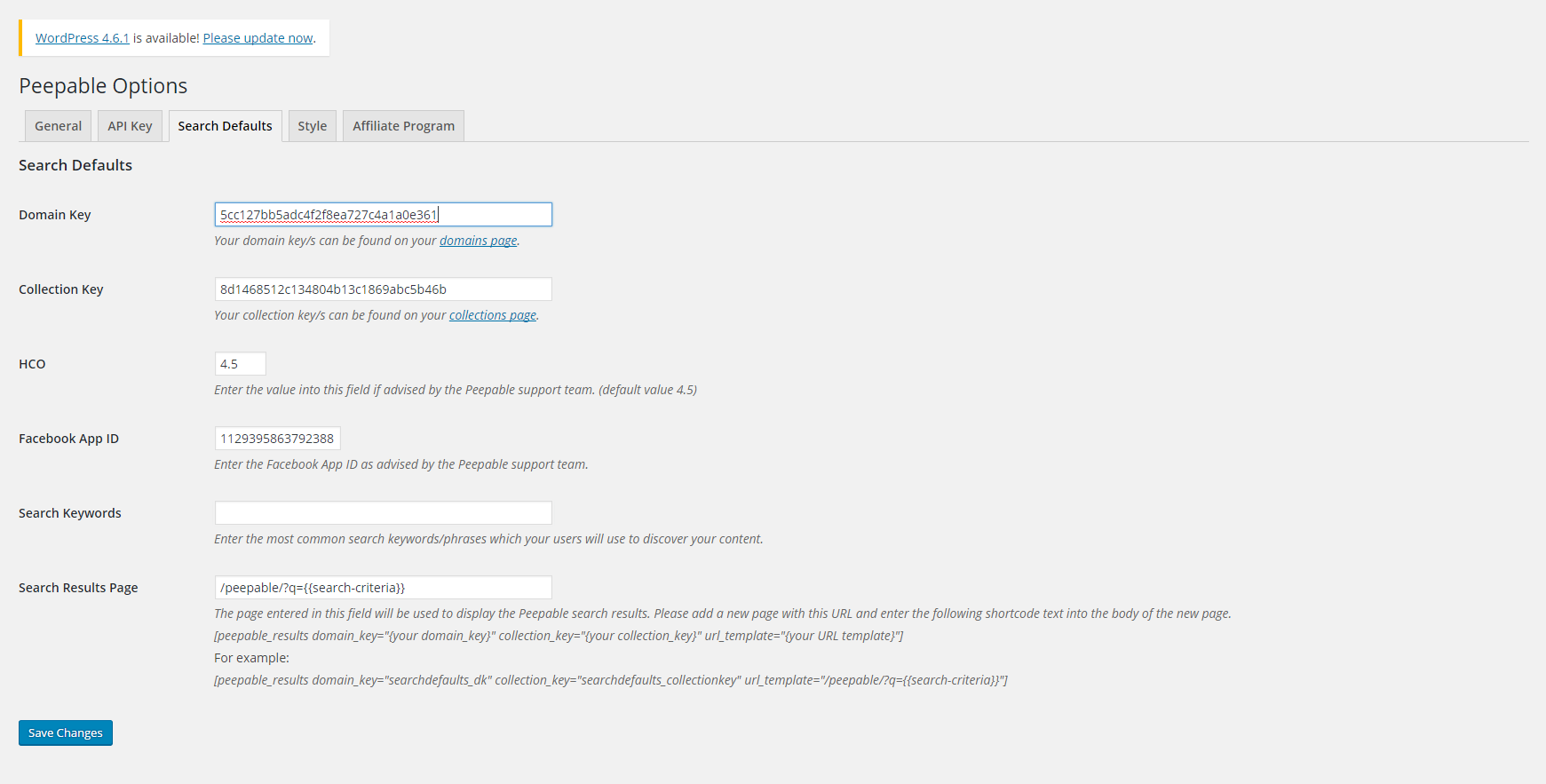Click the HCO label
The image size is (1546, 784).
[x=32, y=364]
